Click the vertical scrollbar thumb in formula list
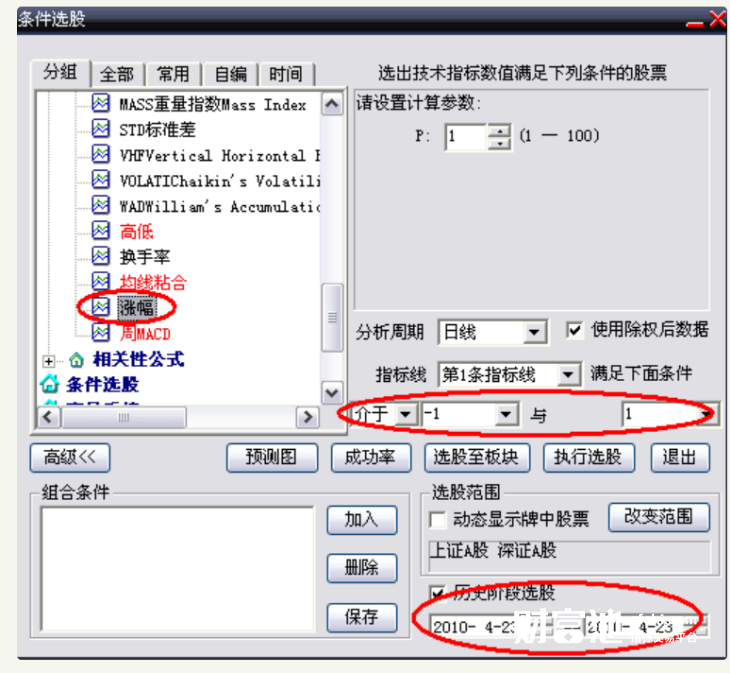This screenshot has height=673, width=730. tap(332, 317)
